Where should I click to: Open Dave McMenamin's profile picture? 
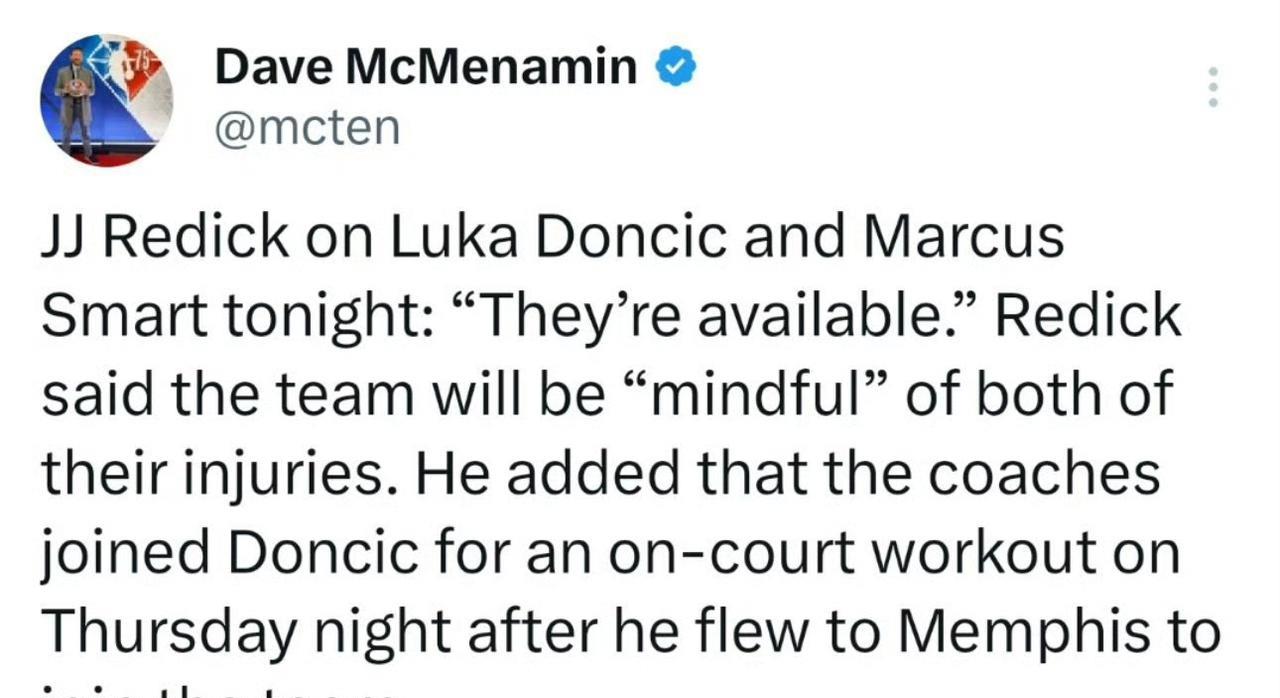coord(107,99)
